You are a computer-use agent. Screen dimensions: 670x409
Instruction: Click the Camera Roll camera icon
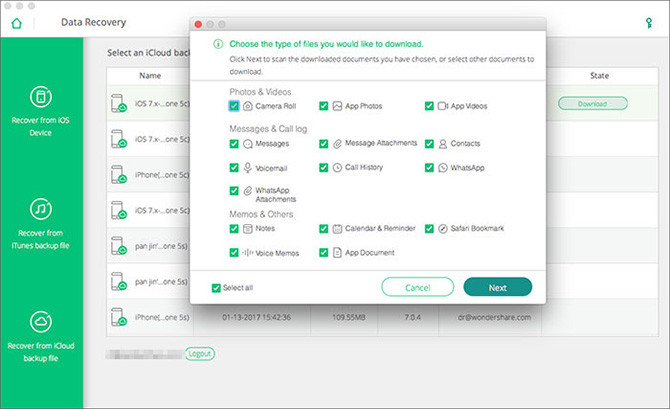(247, 105)
